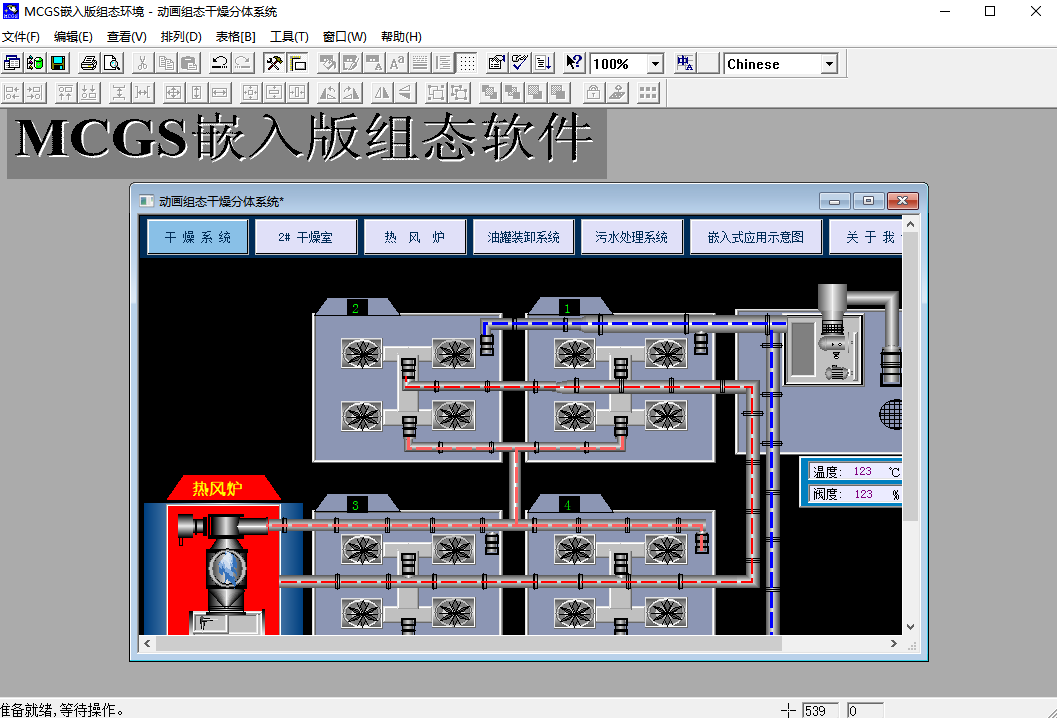Click the 污水处理系统 button

tap(632, 237)
